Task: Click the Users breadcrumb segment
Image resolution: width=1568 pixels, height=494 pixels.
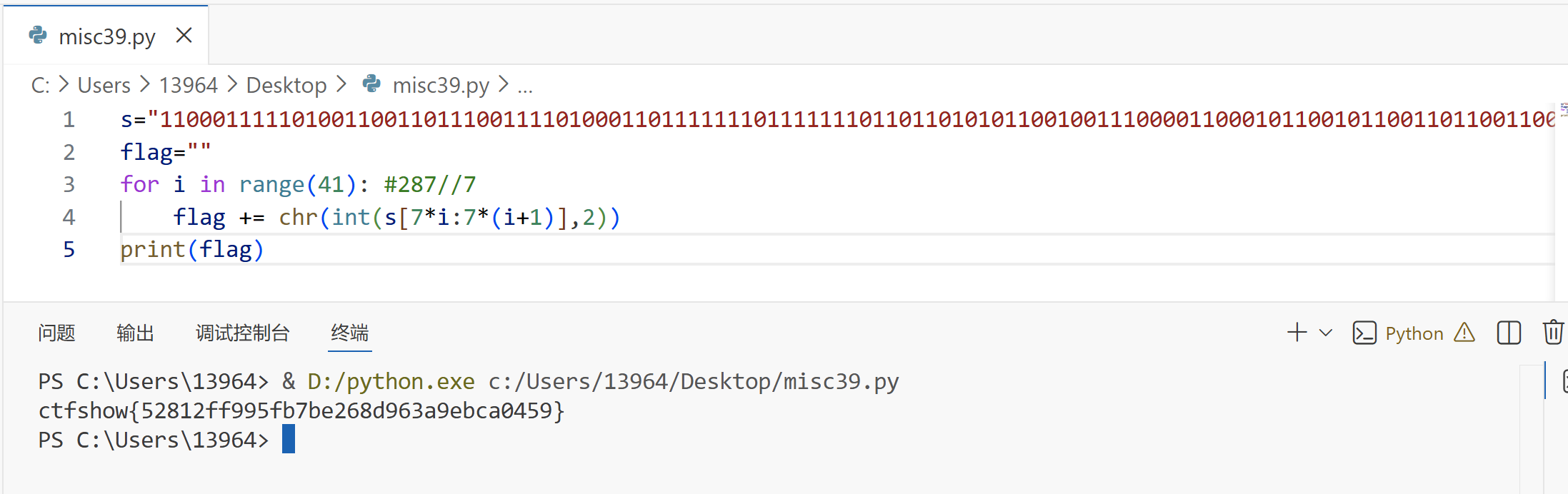Action: (x=104, y=85)
